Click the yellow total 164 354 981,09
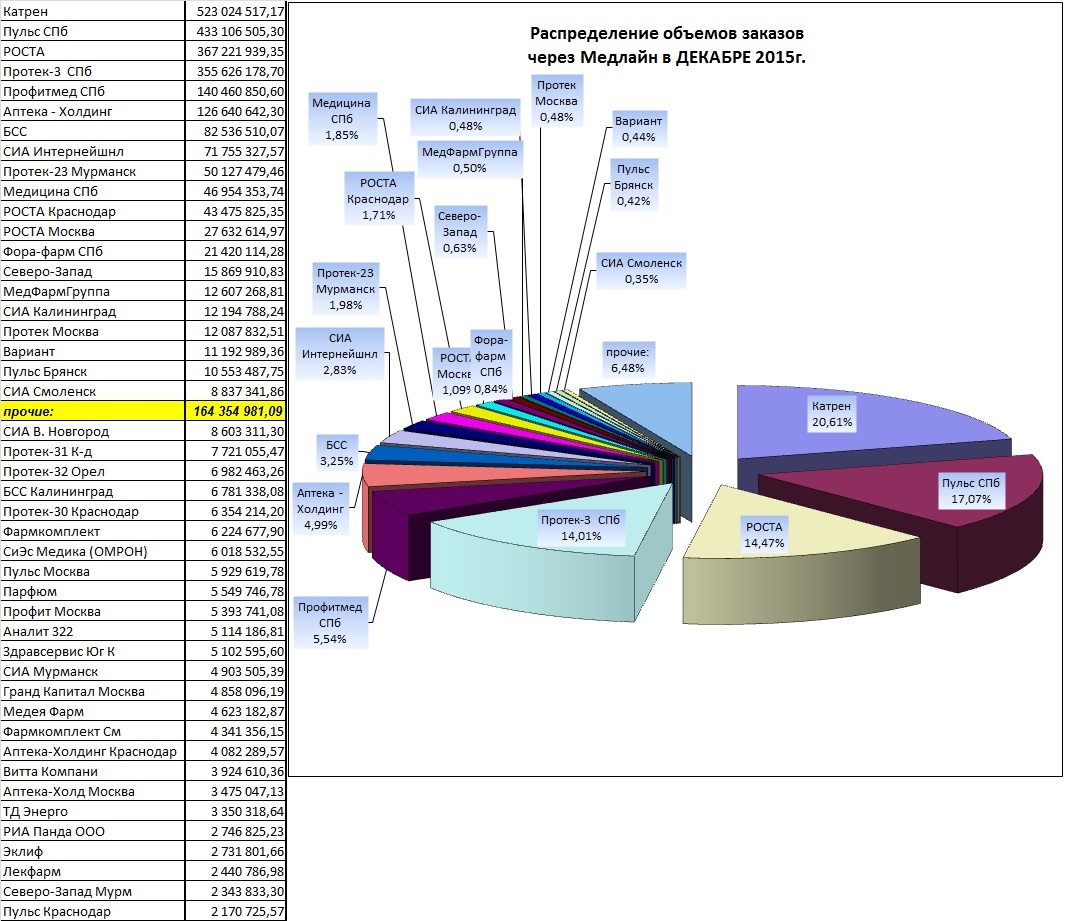Viewport: 1067px width, 921px height. (235, 411)
